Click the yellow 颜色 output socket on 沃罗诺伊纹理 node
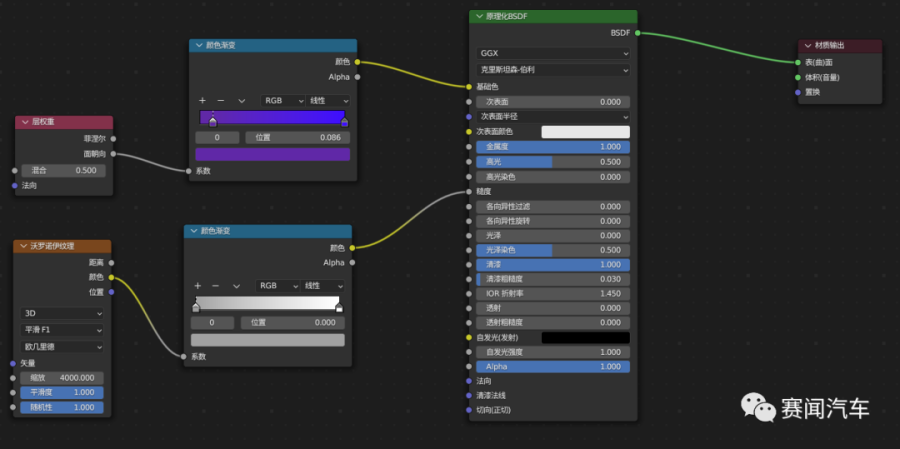The height and width of the screenshot is (449, 900). click(x=110, y=277)
